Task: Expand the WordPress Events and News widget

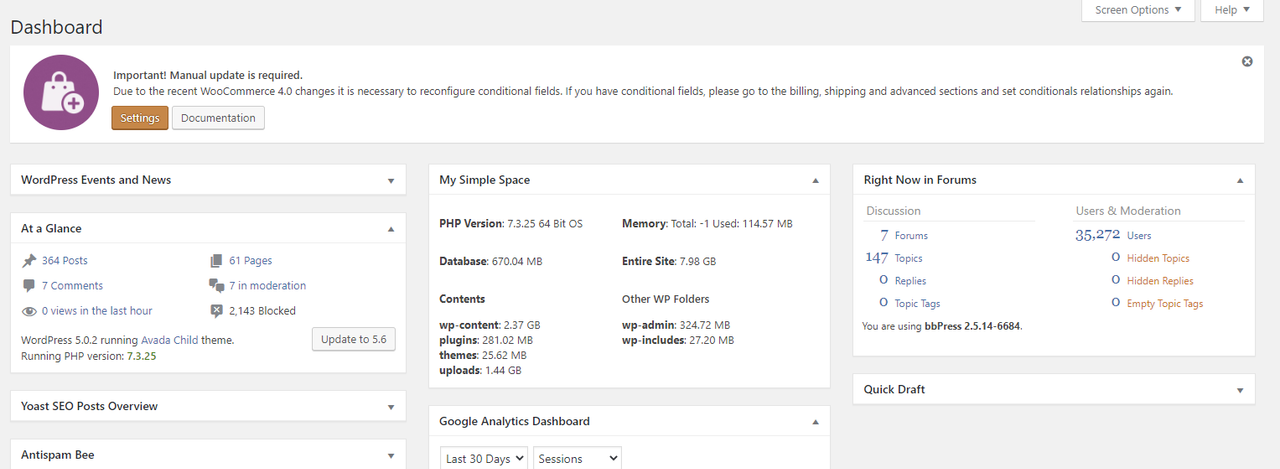Action: click(391, 181)
